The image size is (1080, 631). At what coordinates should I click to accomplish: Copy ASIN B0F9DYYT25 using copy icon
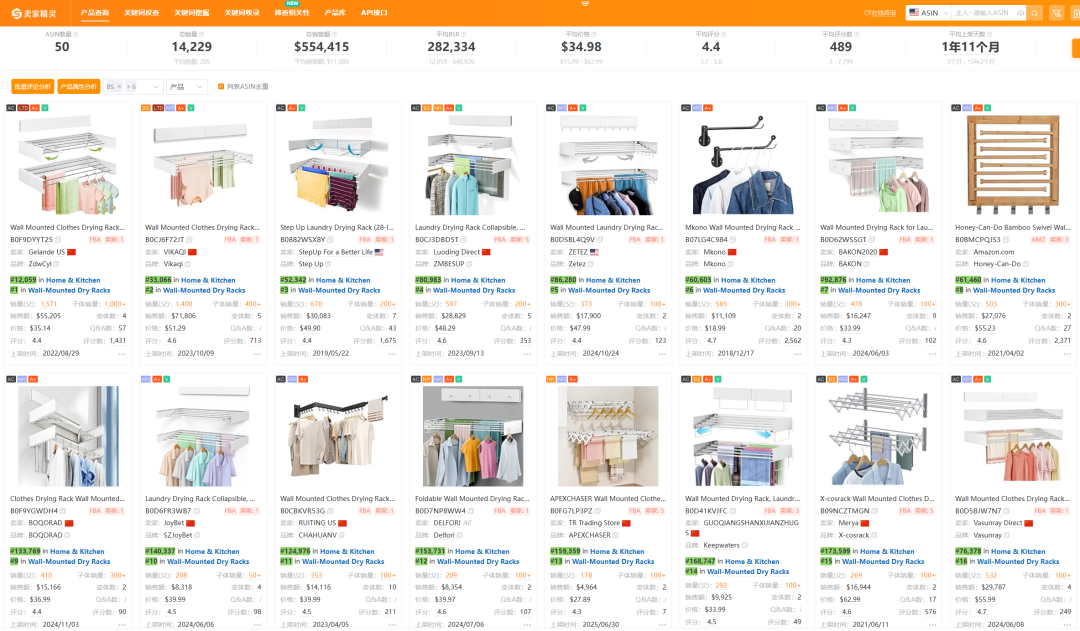point(58,240)
